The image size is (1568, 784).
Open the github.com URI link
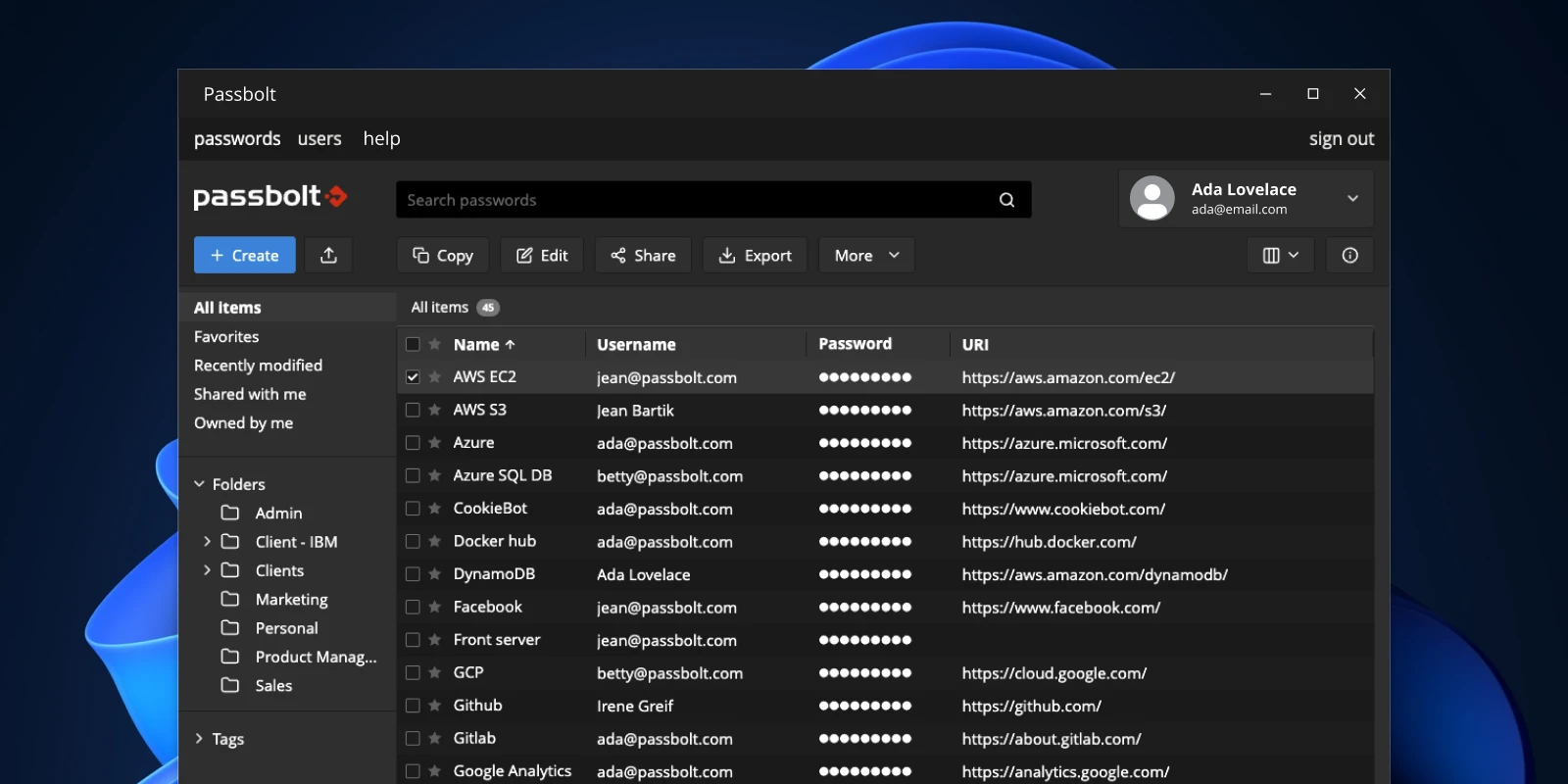[1032, 706]
